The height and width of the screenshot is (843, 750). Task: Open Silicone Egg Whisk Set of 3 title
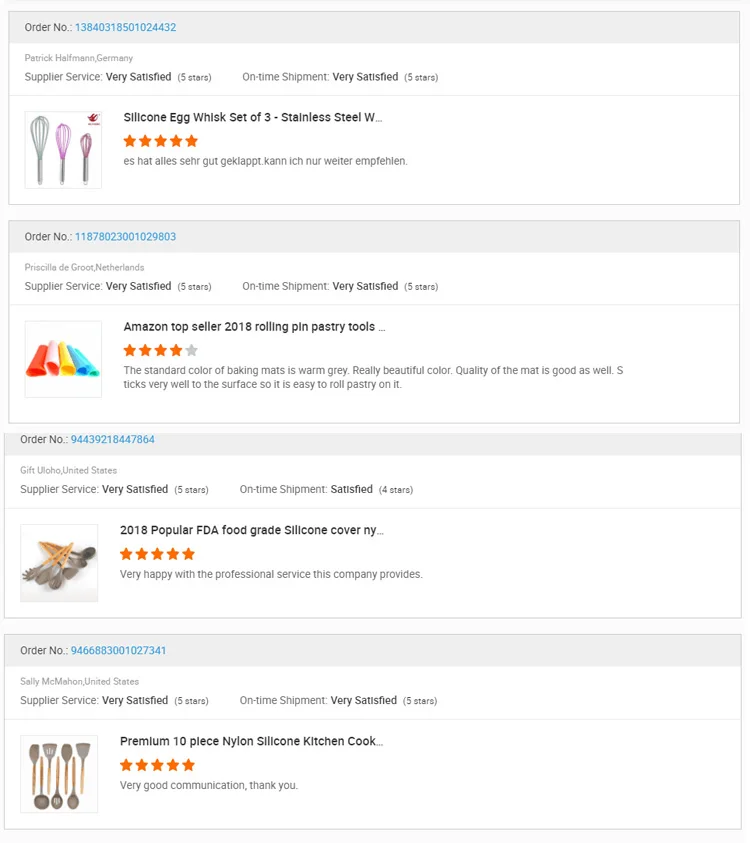(x=252, y=117)
